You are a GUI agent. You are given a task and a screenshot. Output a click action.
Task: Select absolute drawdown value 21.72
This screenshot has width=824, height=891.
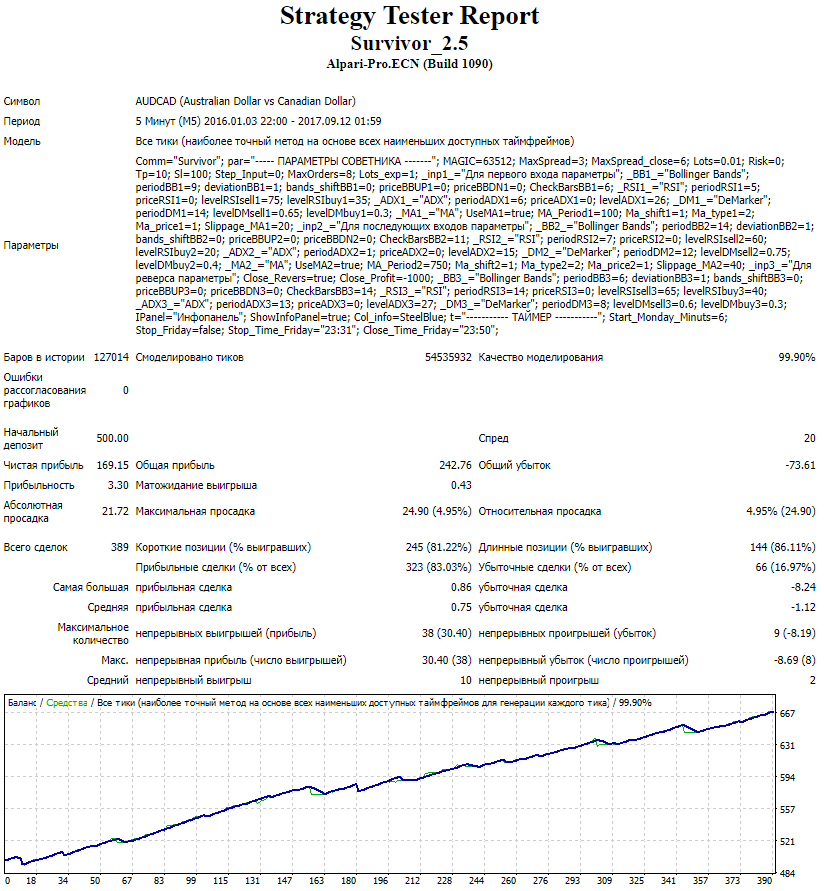[115, 511]
